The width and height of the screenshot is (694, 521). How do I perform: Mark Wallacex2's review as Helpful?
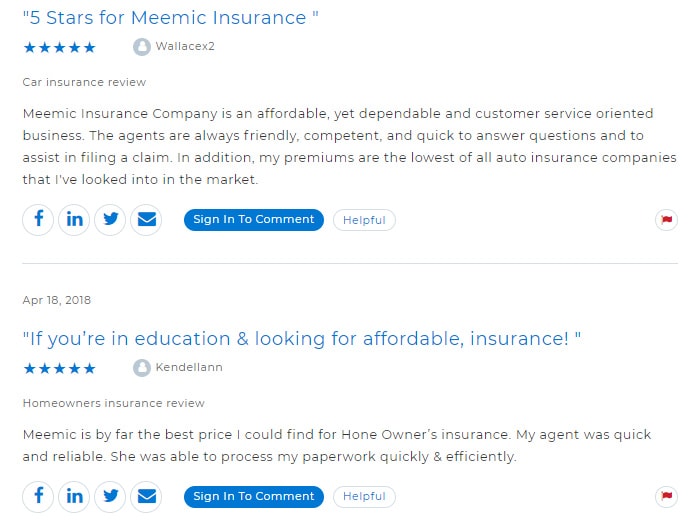364,220
